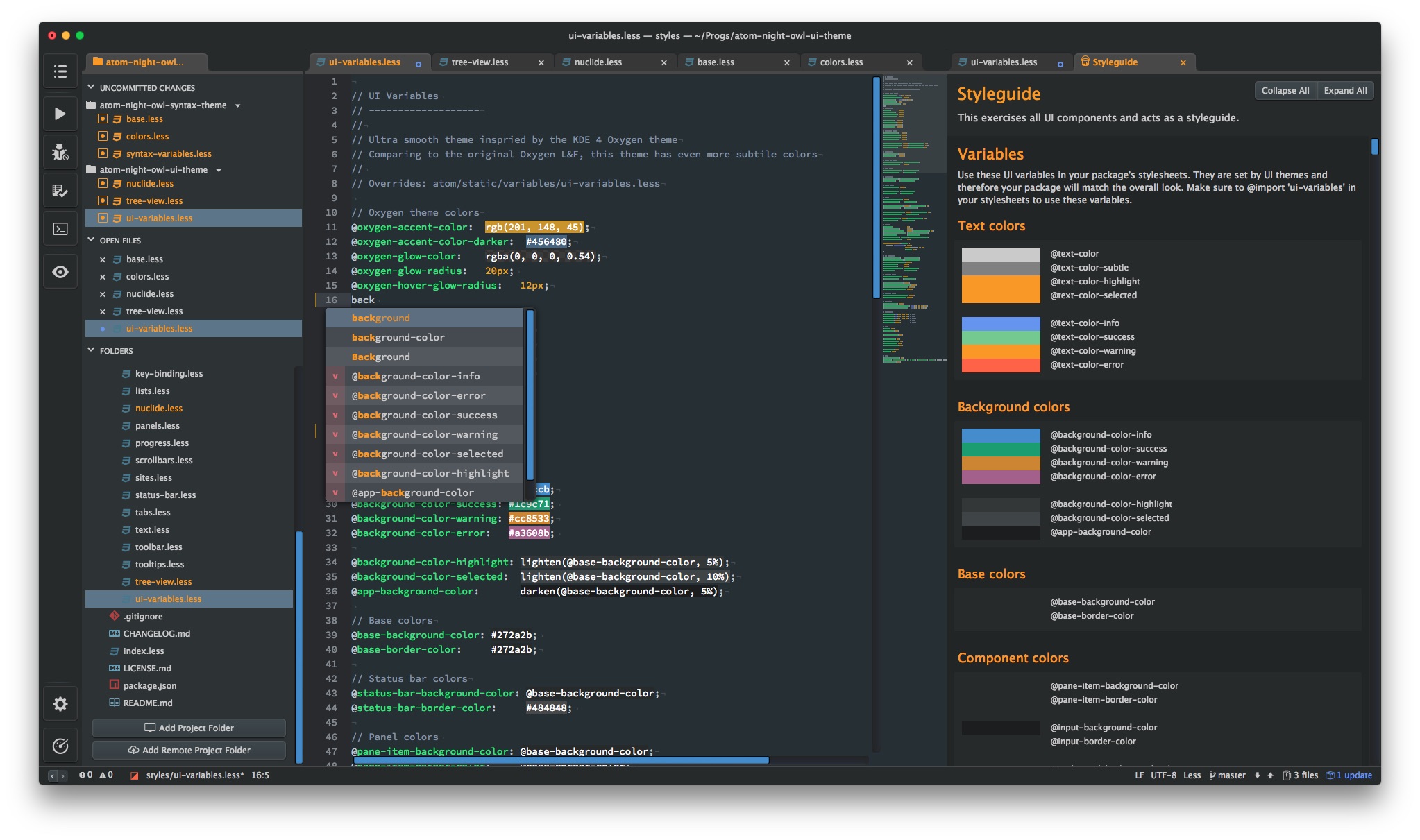1420x840 pixels.
Task: Open the outline list icon in toolbar
Action: coord(60,71)
